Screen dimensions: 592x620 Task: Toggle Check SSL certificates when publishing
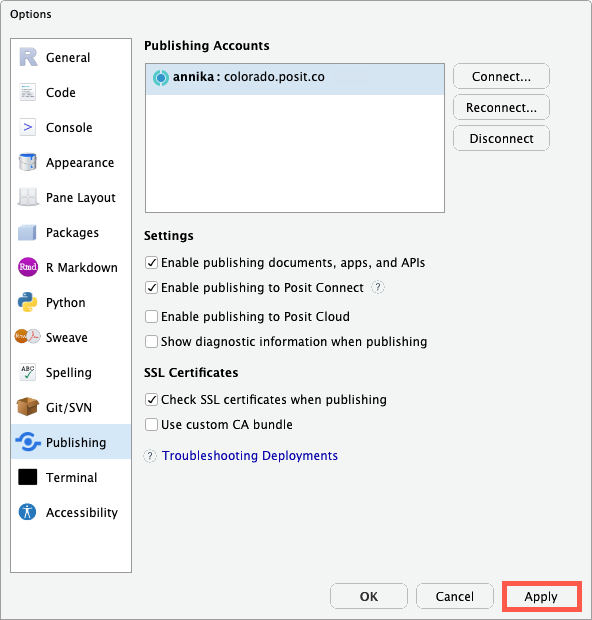[151, 399]
